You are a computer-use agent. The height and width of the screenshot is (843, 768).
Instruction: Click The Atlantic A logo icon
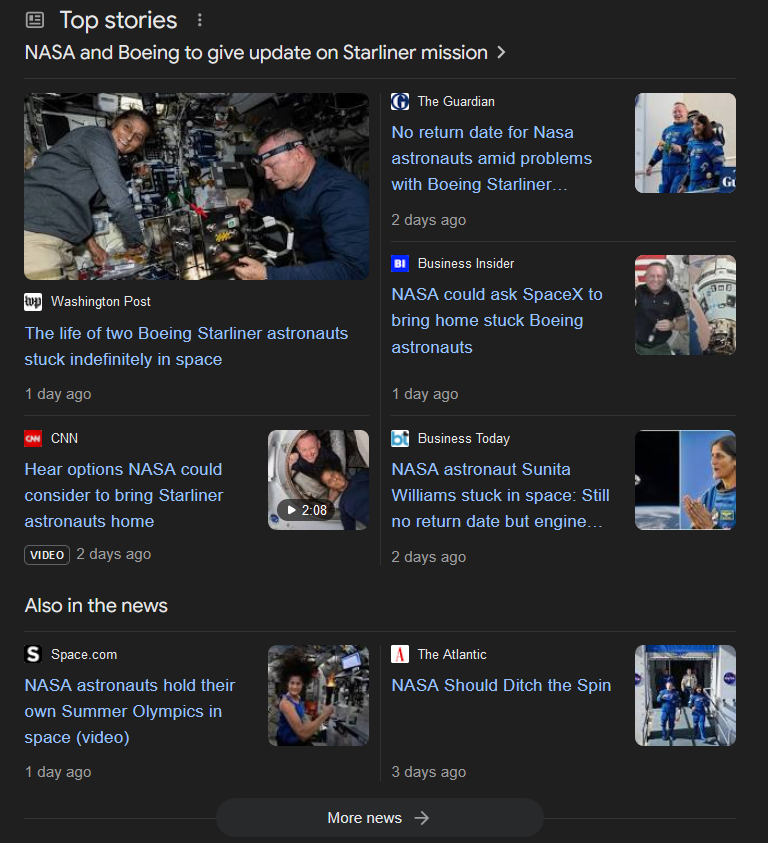[x=400, y=654]
